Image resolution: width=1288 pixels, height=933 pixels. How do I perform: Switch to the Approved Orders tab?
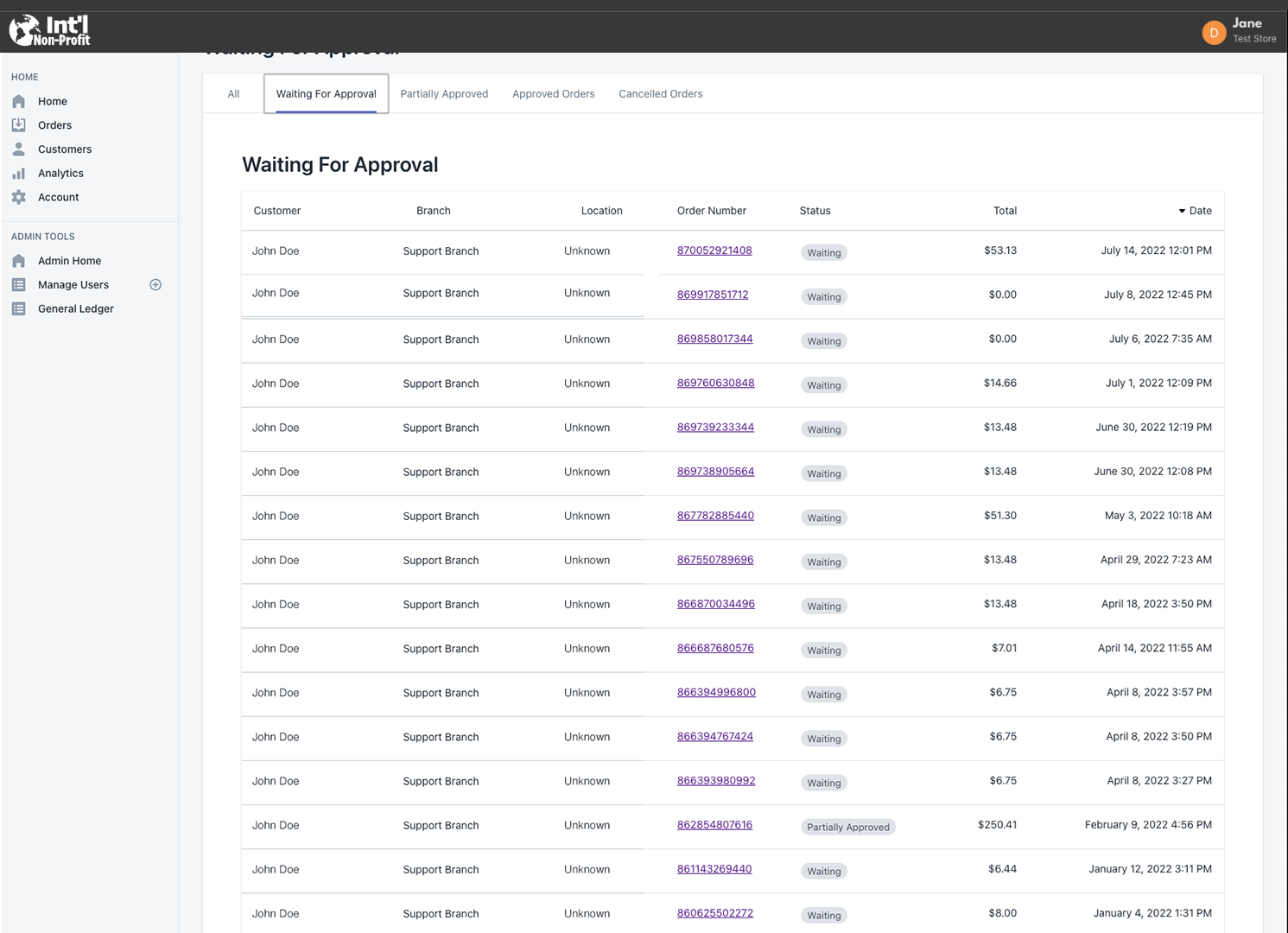pyautogui.click(x=553, y=94)
